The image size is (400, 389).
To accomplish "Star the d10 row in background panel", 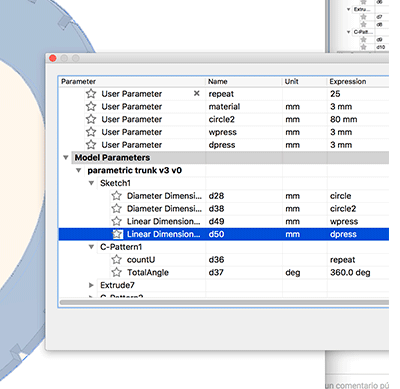I will tap(363, 47).
